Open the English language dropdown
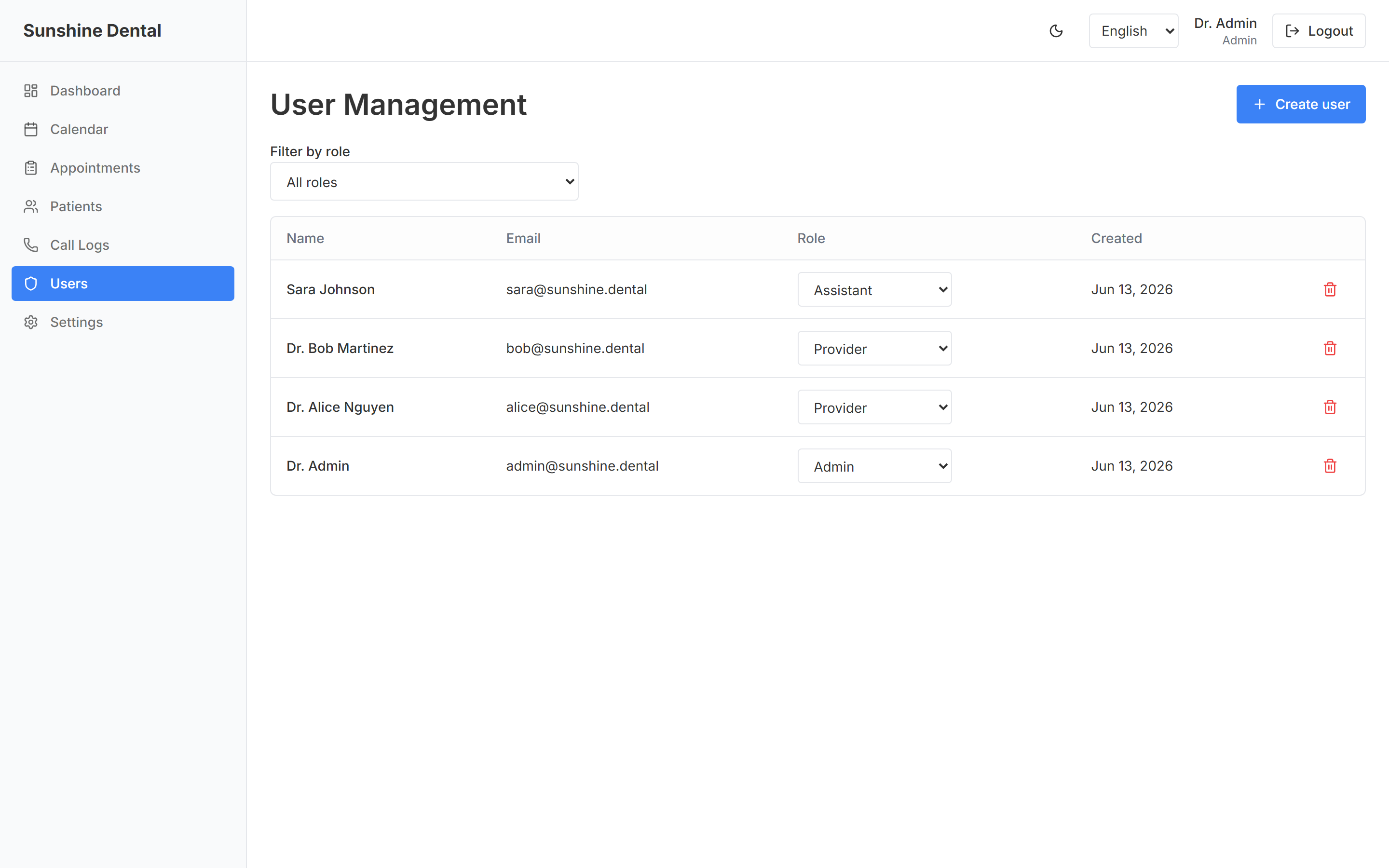The height and width of the screenshot is (868, 1389). [1133, 31]
